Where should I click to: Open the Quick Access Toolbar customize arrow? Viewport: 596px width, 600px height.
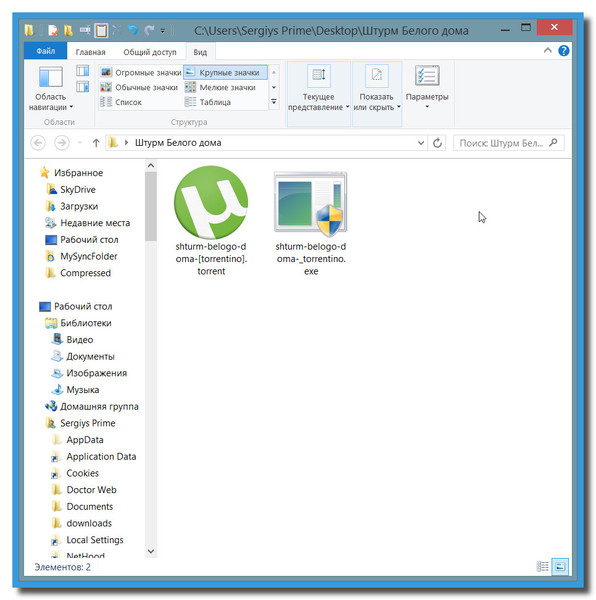click(x=163, y=31)
